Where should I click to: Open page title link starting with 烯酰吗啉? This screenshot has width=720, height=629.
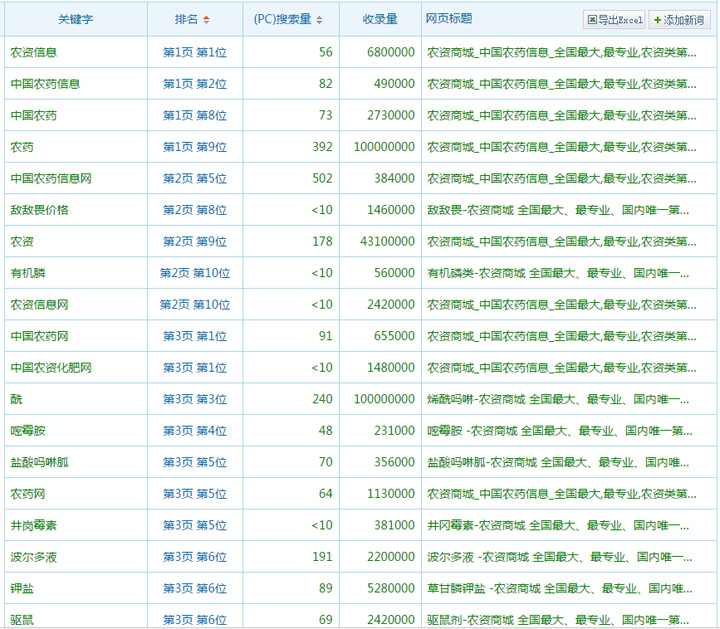click(557, 399)
